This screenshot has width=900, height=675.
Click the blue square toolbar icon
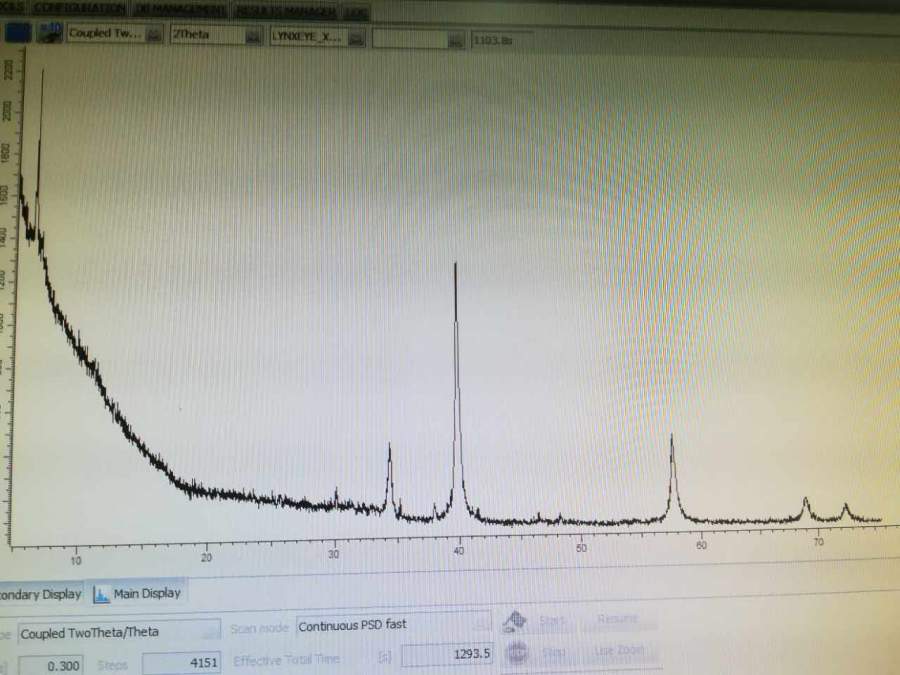[18, 32]
